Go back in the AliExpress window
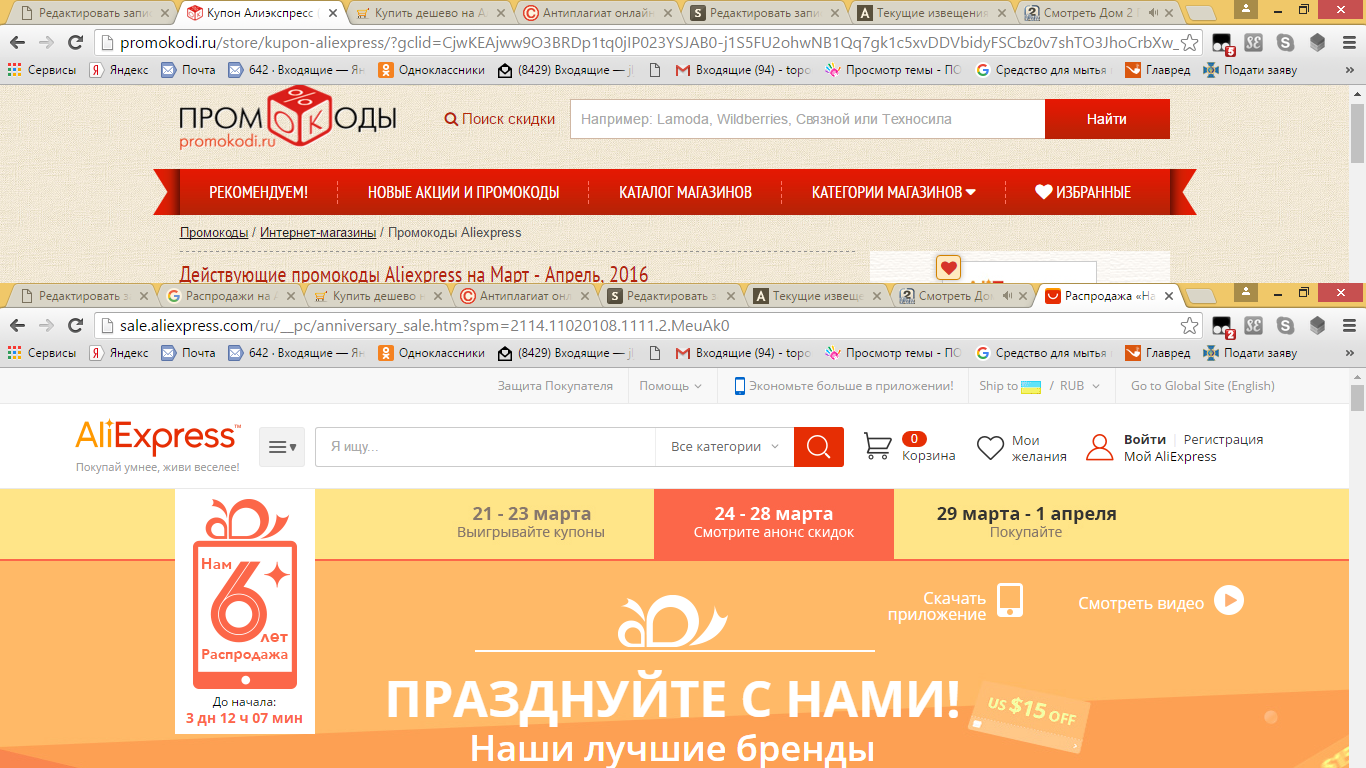Screen dimensions: 1366x768 coord(17,326)
